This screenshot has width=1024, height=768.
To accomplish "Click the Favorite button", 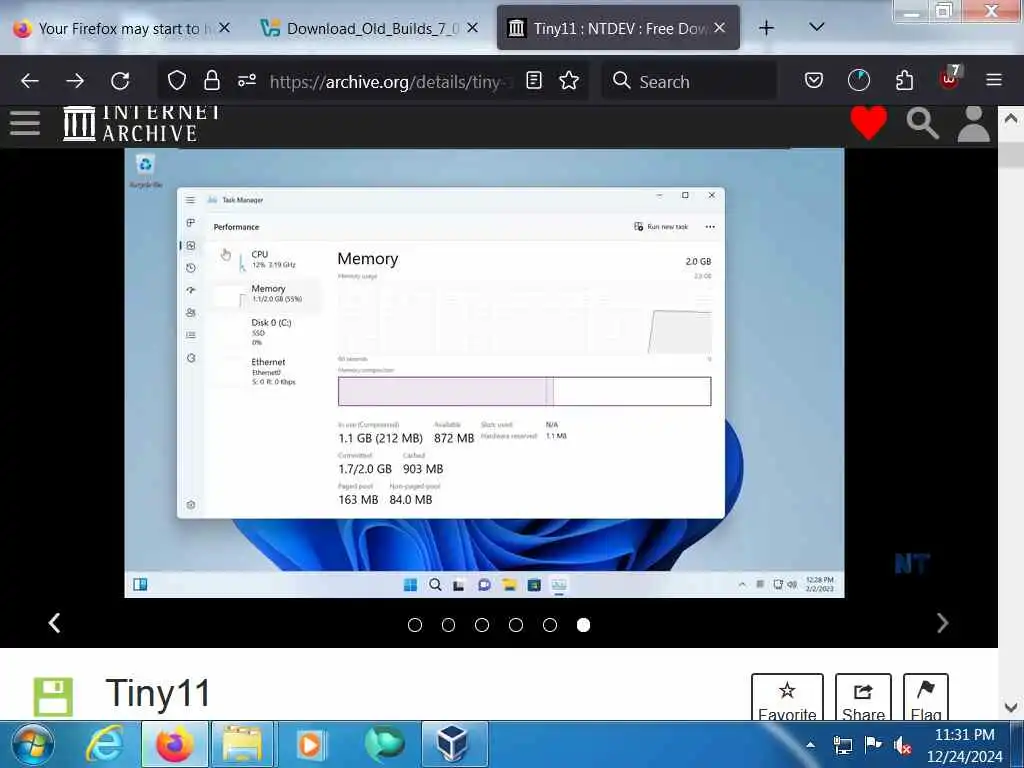I will pos(787,698).
